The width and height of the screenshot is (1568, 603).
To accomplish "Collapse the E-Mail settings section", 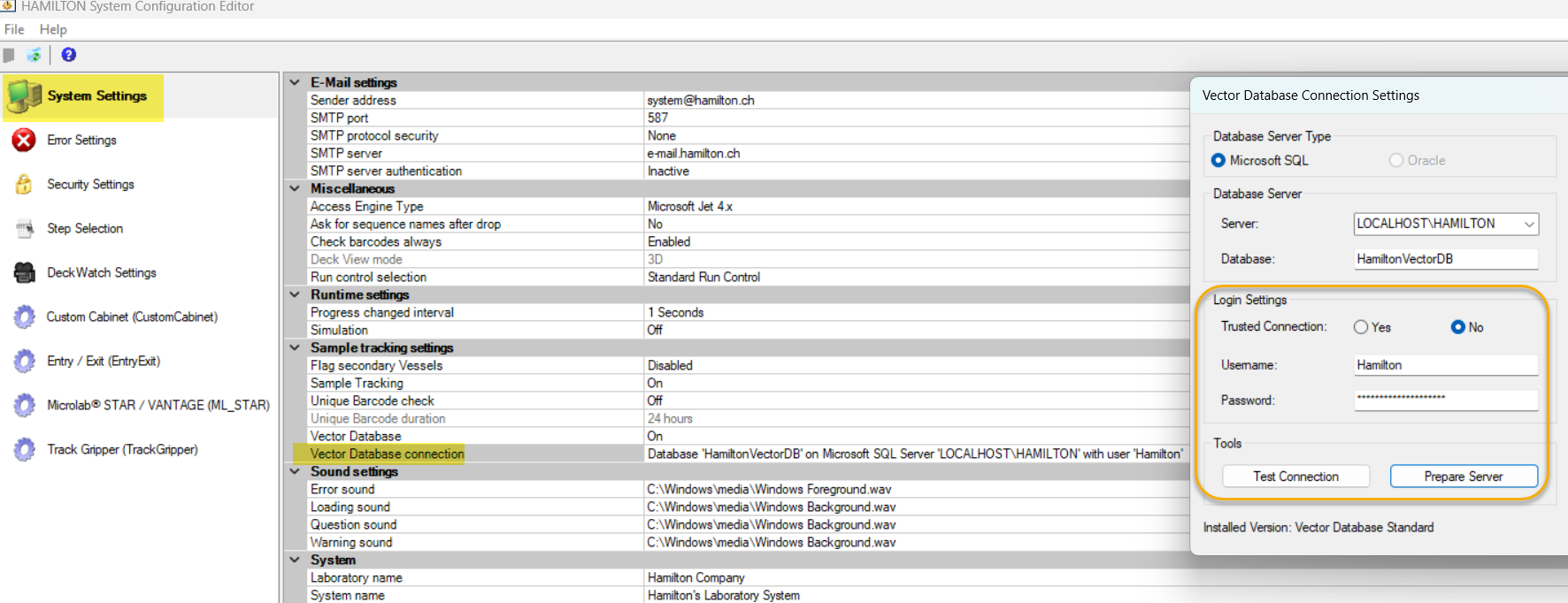I will [295, 82].
